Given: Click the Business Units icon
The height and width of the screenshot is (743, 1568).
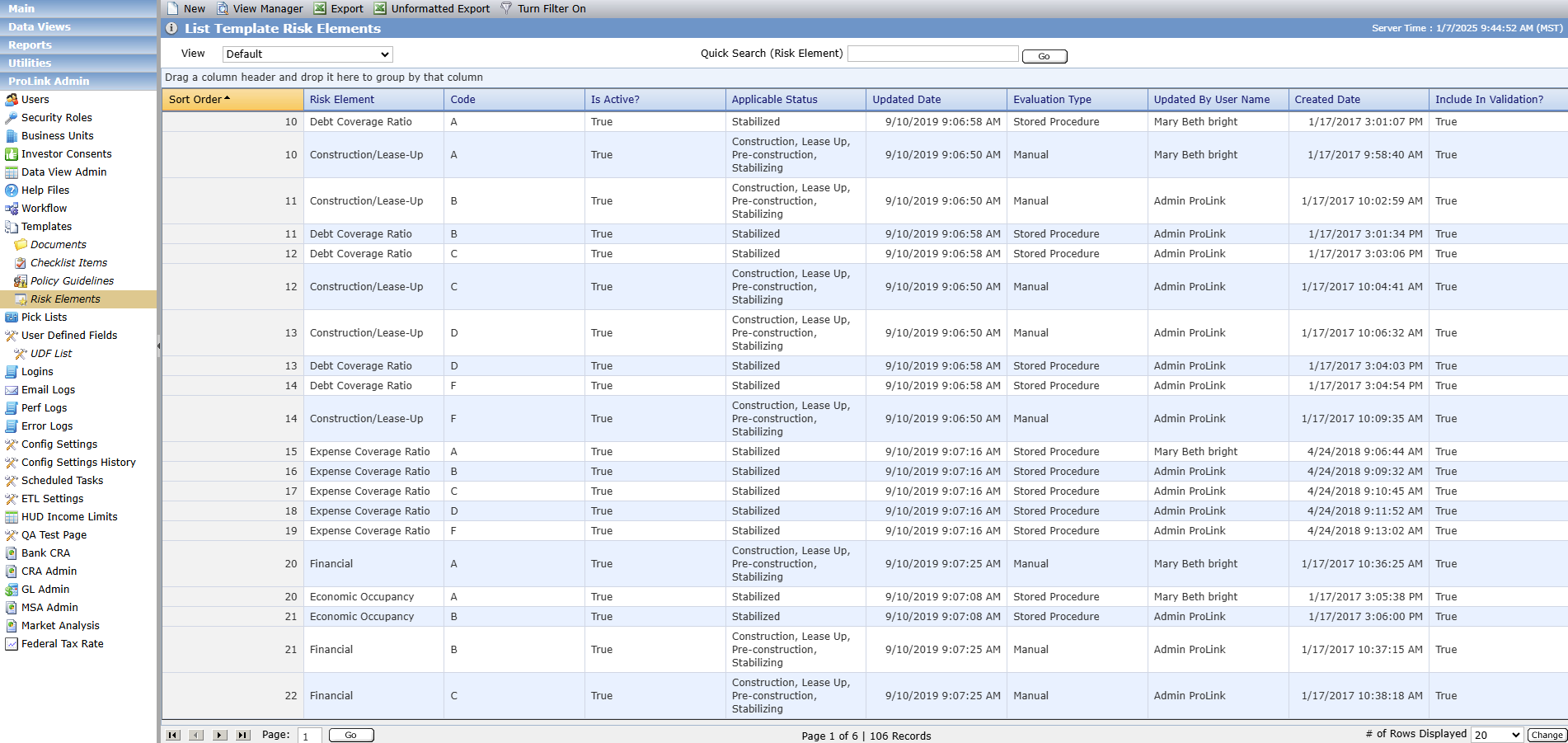Looking at the screenshot, I should tap(12, 136).
